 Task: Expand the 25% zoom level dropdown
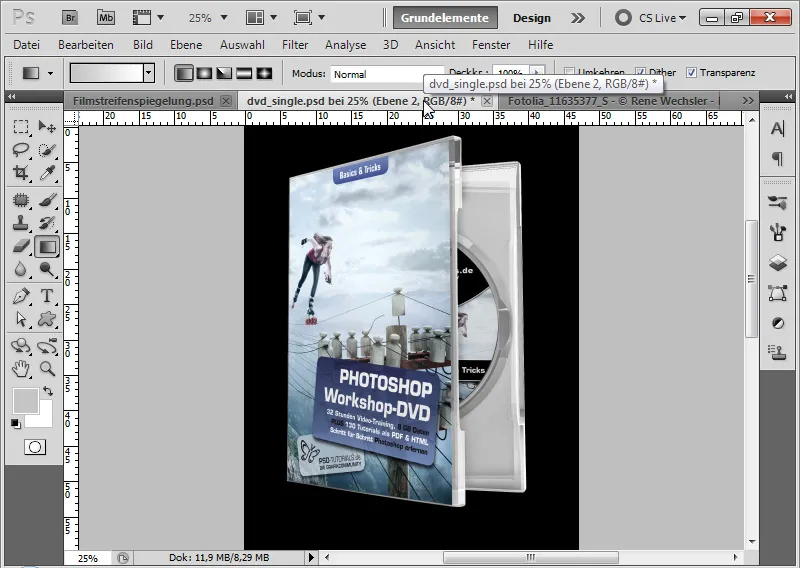coord(223,18)
